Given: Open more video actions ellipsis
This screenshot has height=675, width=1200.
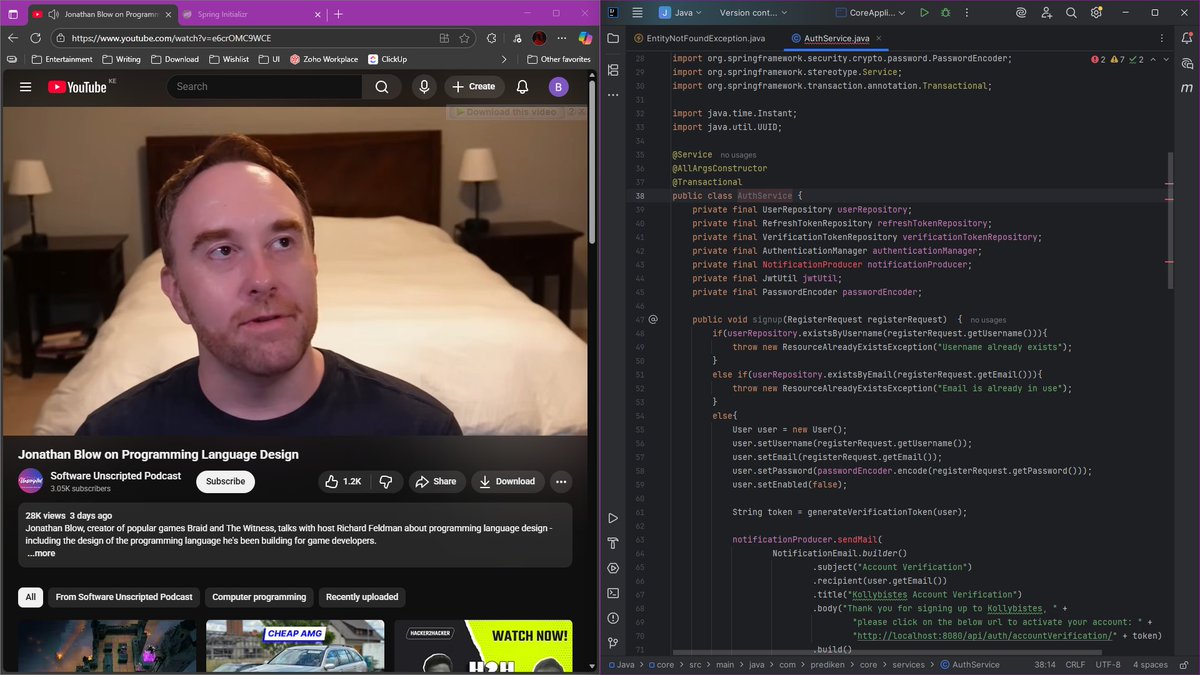Looking at the screenshot, I should tap(561, 481).
